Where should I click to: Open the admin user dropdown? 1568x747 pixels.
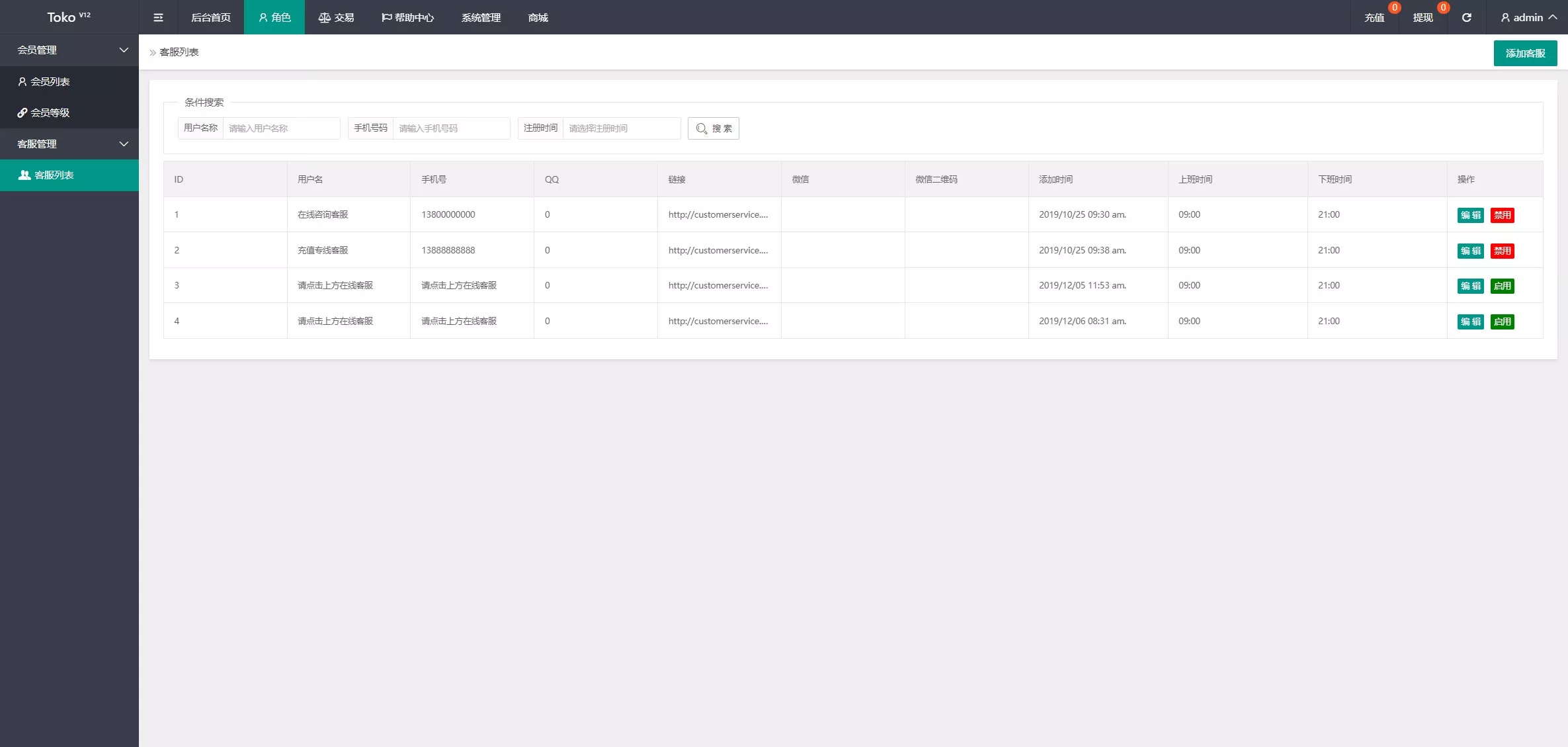tap(1528, 18)
